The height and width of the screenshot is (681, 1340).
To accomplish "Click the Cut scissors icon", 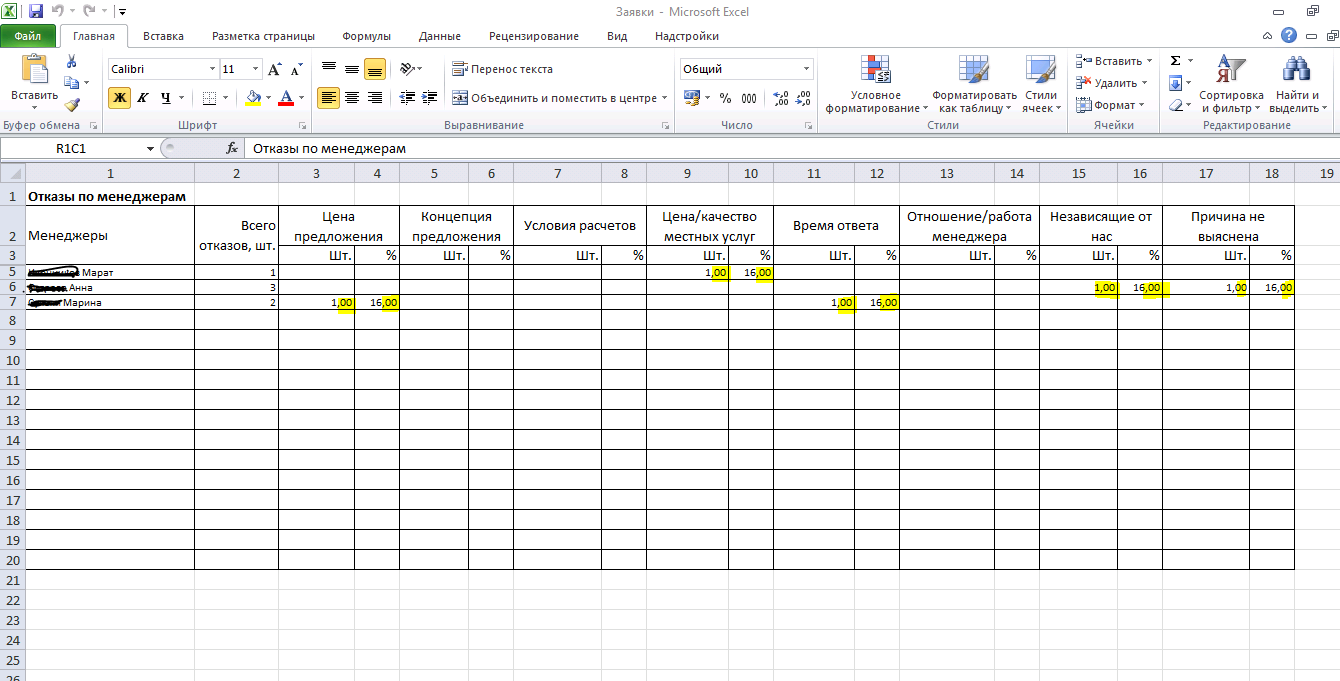I will click(71, 62).
